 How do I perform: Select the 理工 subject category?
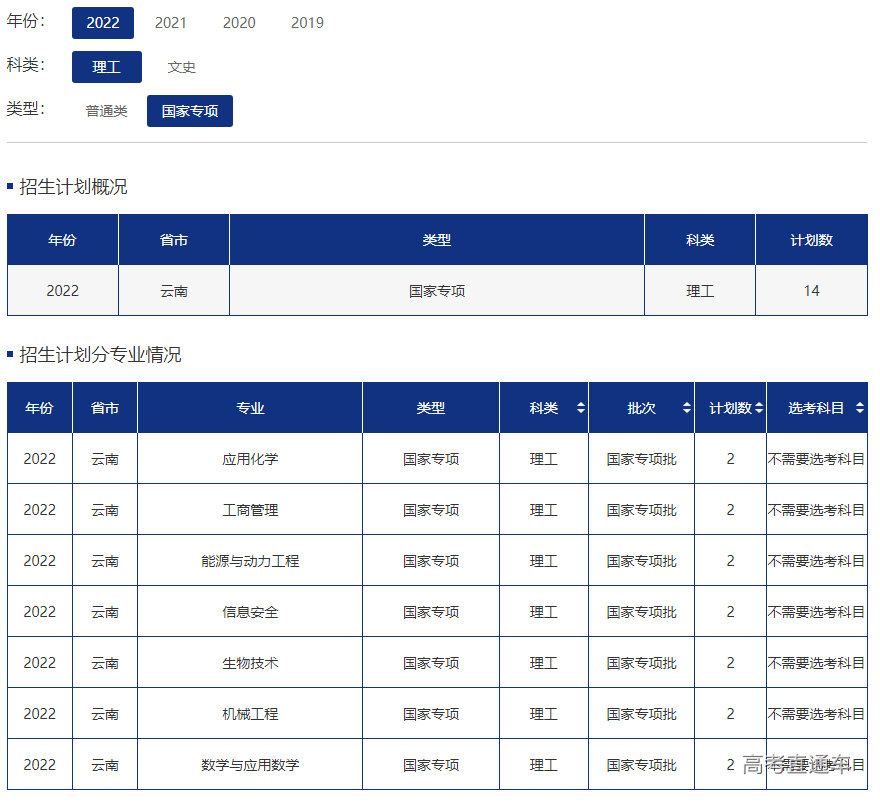click(x=107, y=67)
